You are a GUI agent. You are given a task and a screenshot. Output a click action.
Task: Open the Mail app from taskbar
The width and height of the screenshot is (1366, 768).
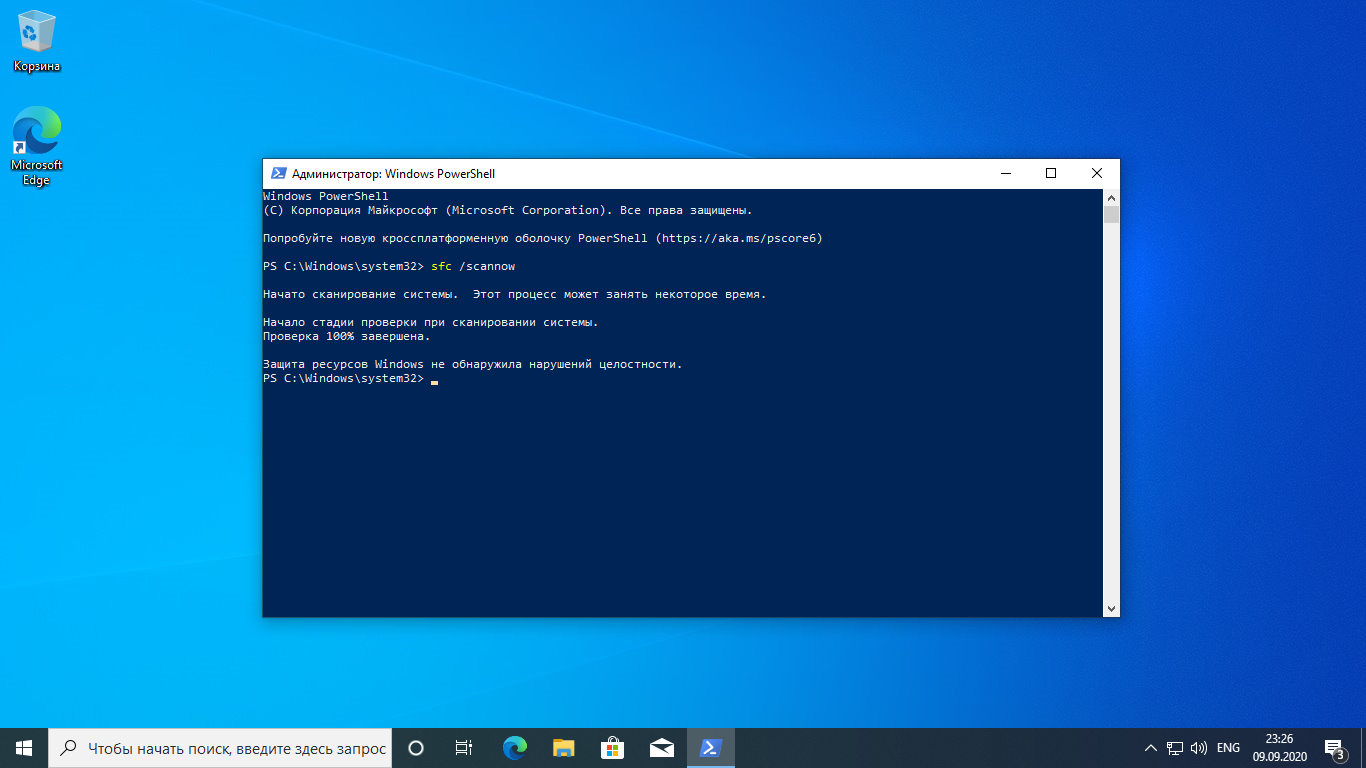(661, 748)
